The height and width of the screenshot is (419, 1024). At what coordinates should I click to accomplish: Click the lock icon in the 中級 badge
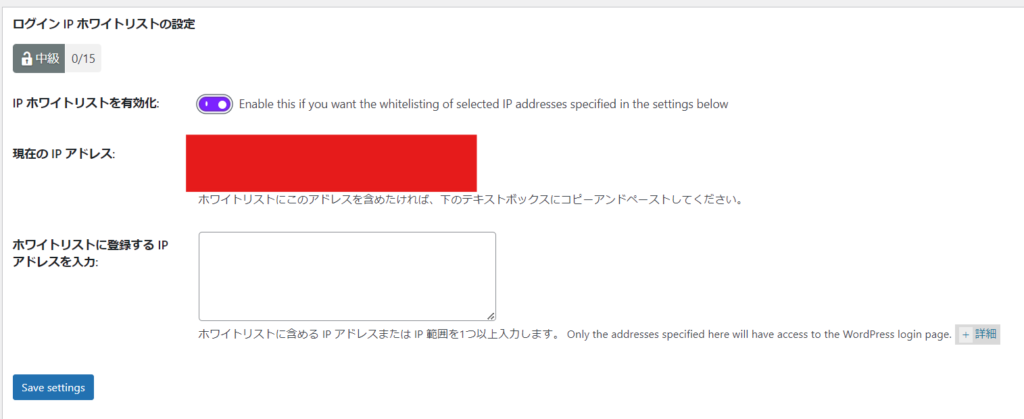[26, 58]
